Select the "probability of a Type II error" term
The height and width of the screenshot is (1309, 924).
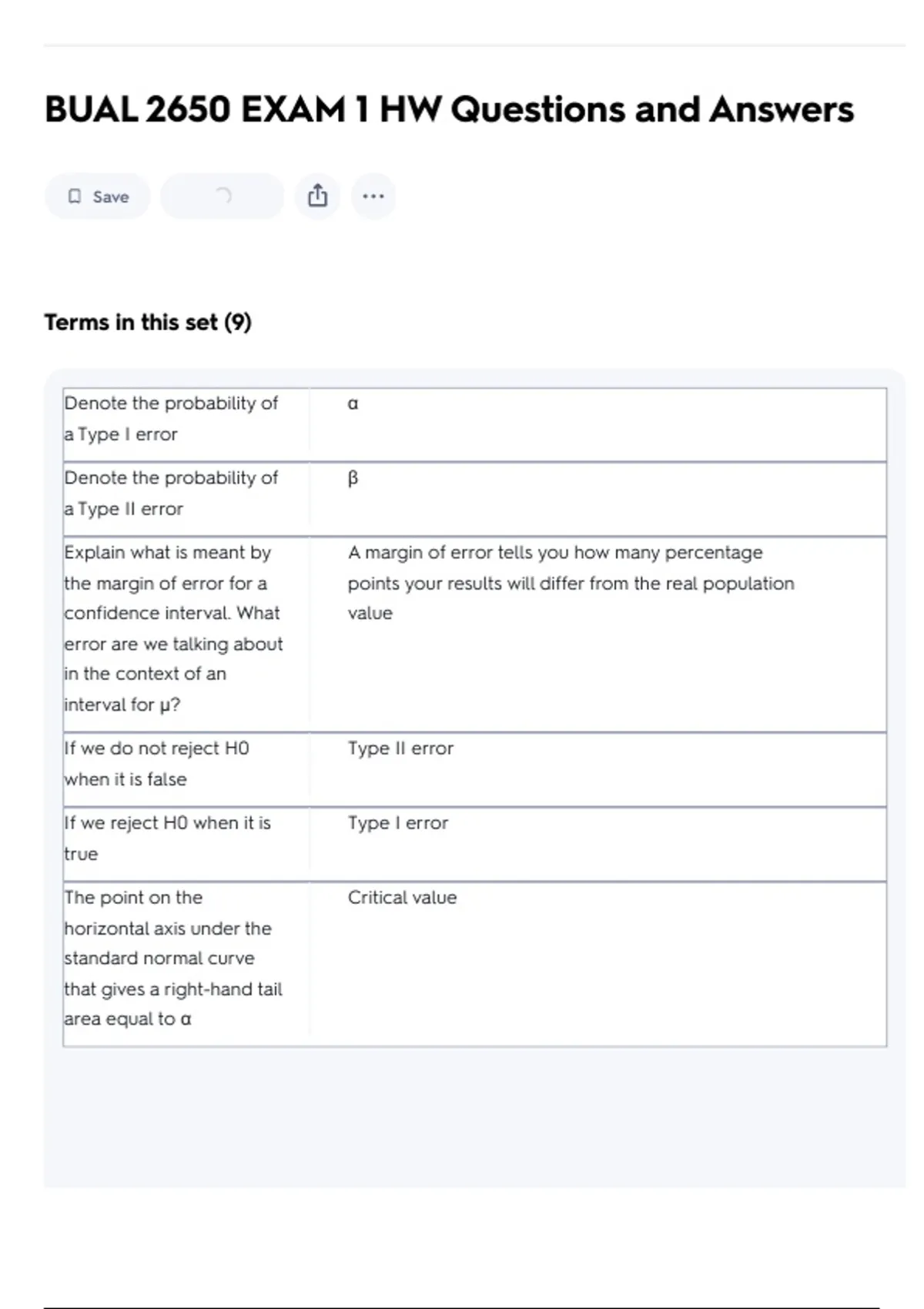171,494
